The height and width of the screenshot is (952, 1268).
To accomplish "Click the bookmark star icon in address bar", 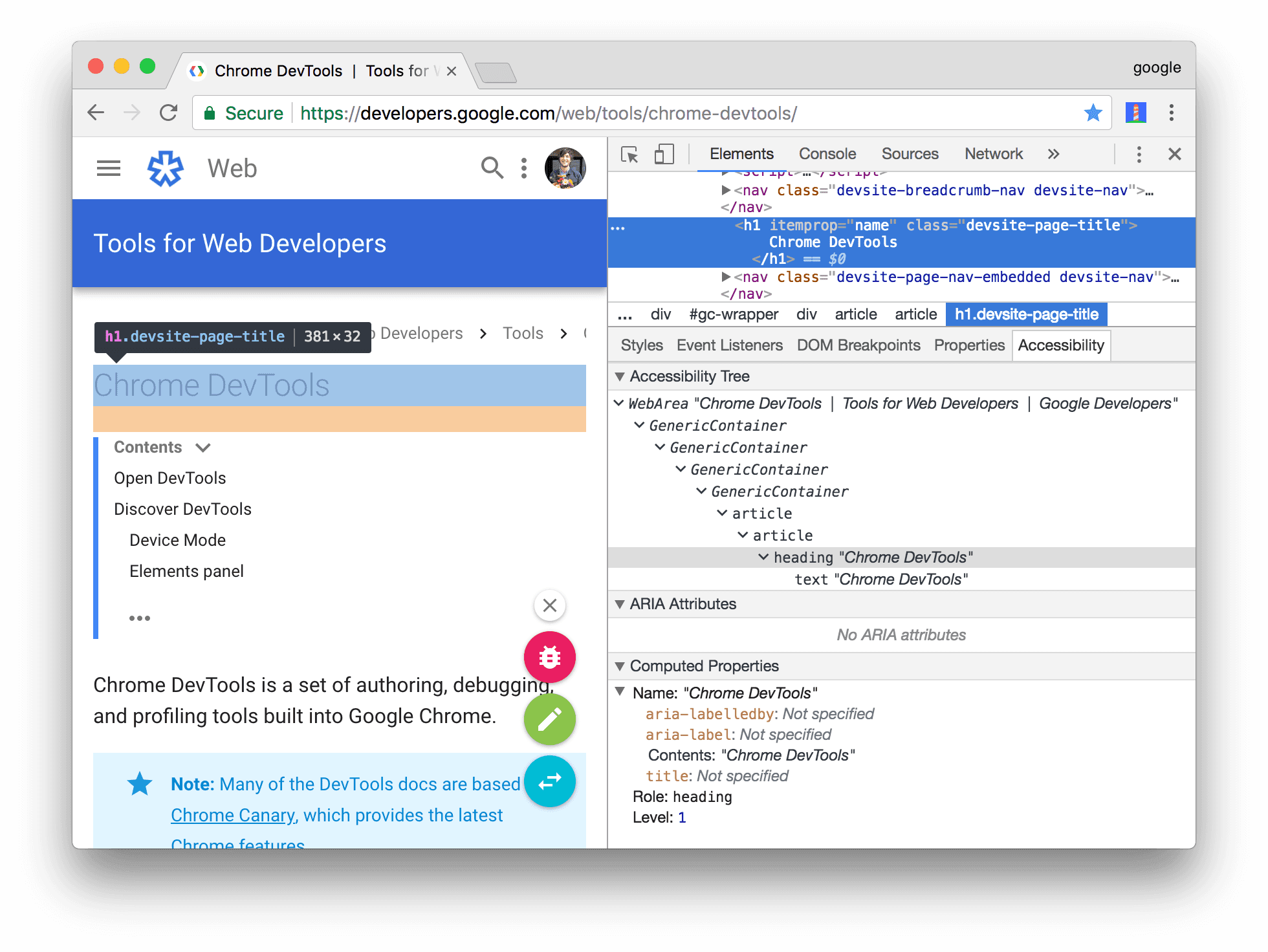I will pyautogui.click(x=1094, y=113).
